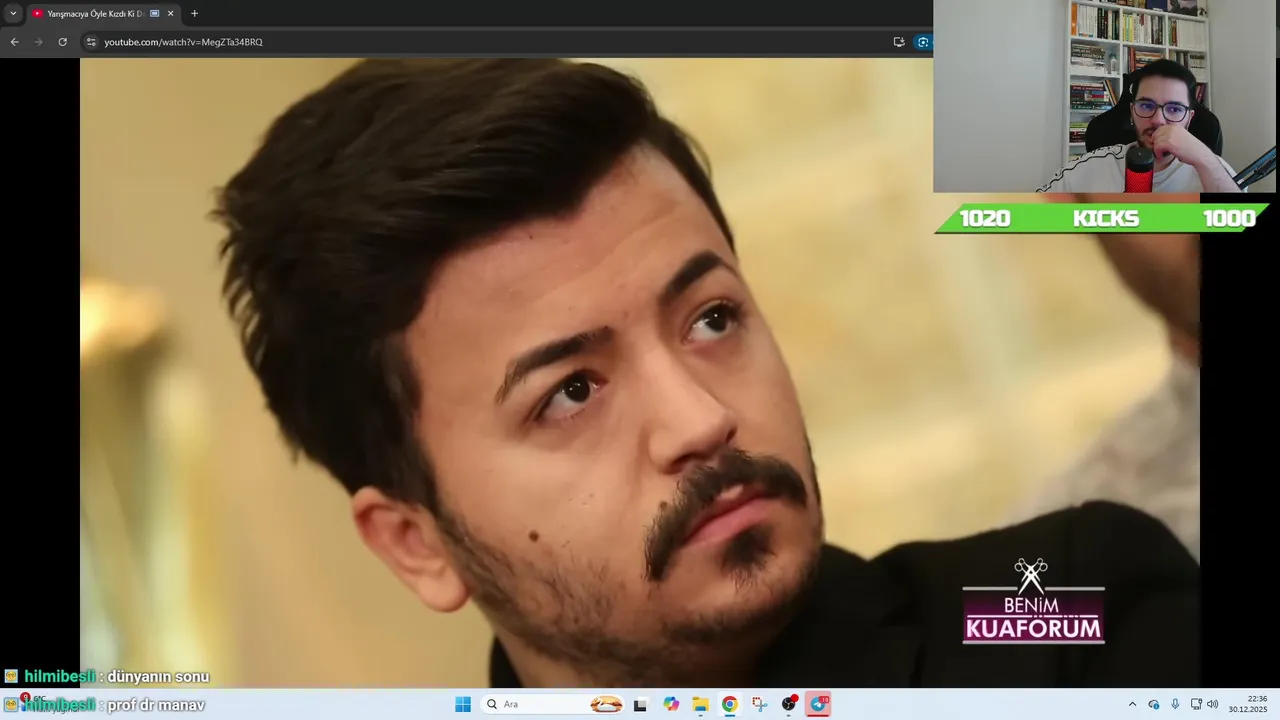Open File Explorer from taskbar
Viewport: 1280px width, 720px height.
(x=700, y=704)
